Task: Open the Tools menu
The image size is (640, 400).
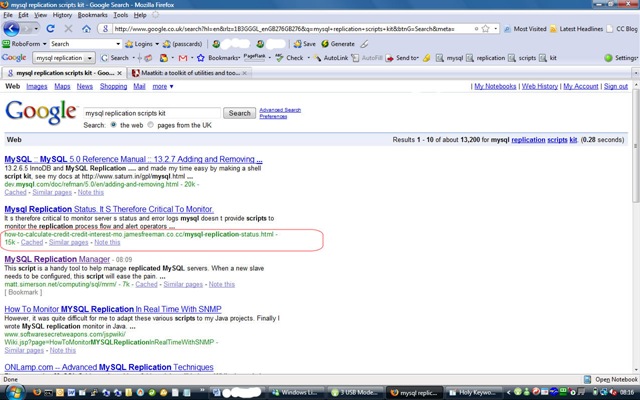Action: click(120, 15)
